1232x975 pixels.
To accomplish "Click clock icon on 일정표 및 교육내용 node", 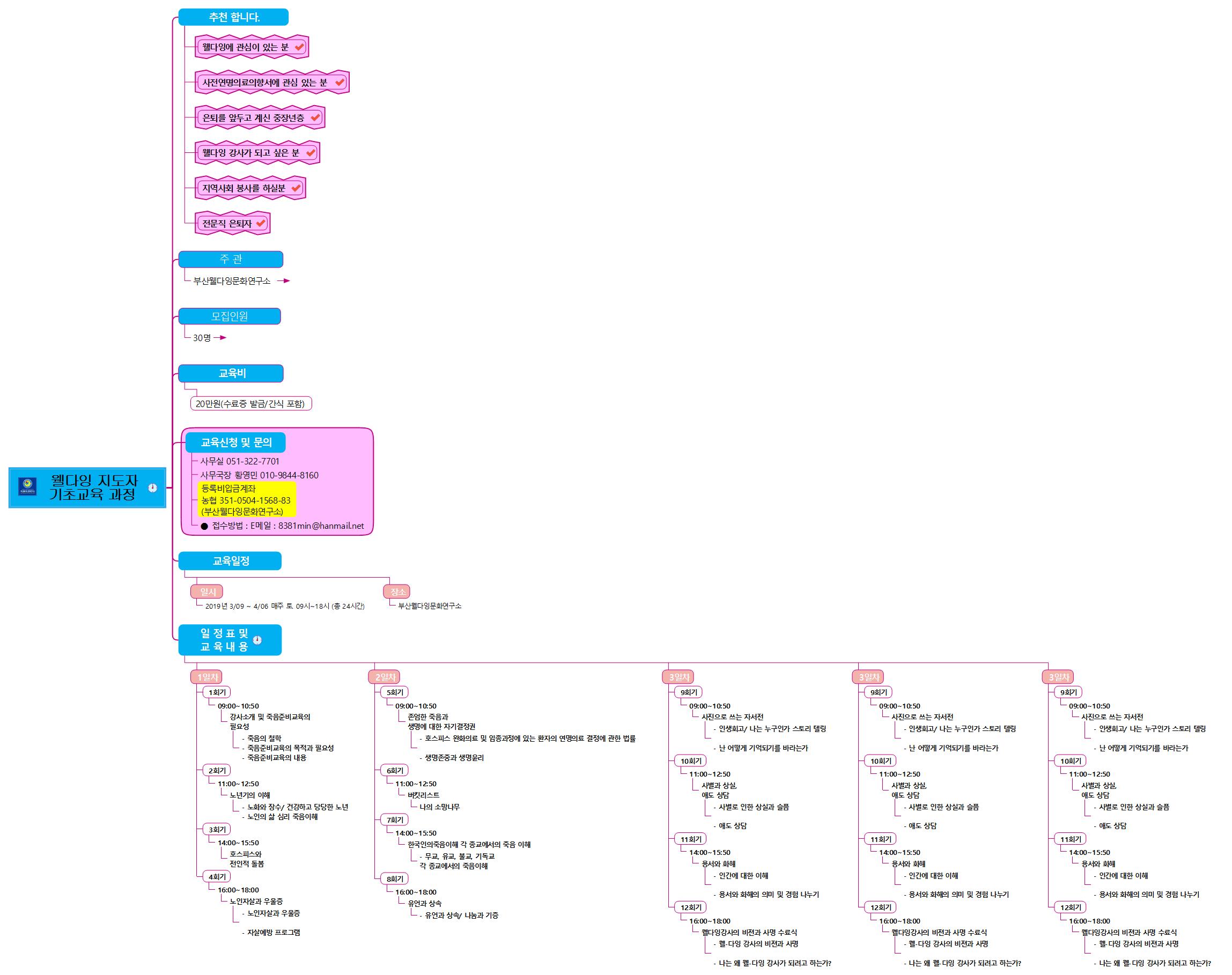I will tap(257, 640).
